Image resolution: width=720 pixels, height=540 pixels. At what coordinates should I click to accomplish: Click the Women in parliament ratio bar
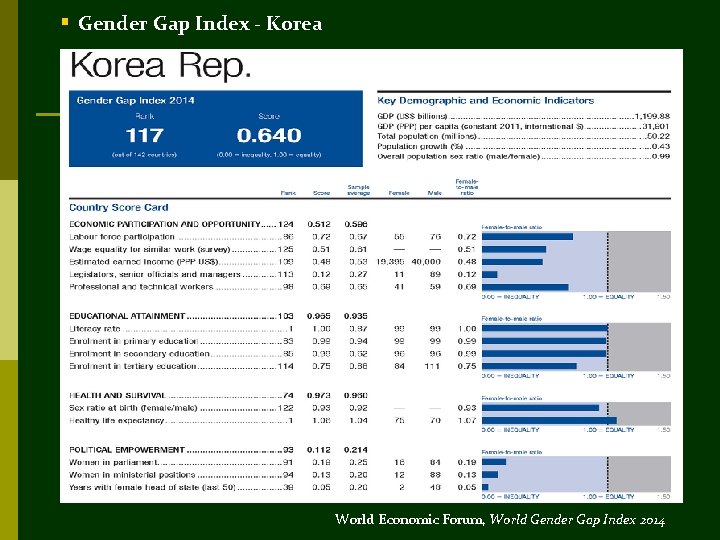(494, 462)
